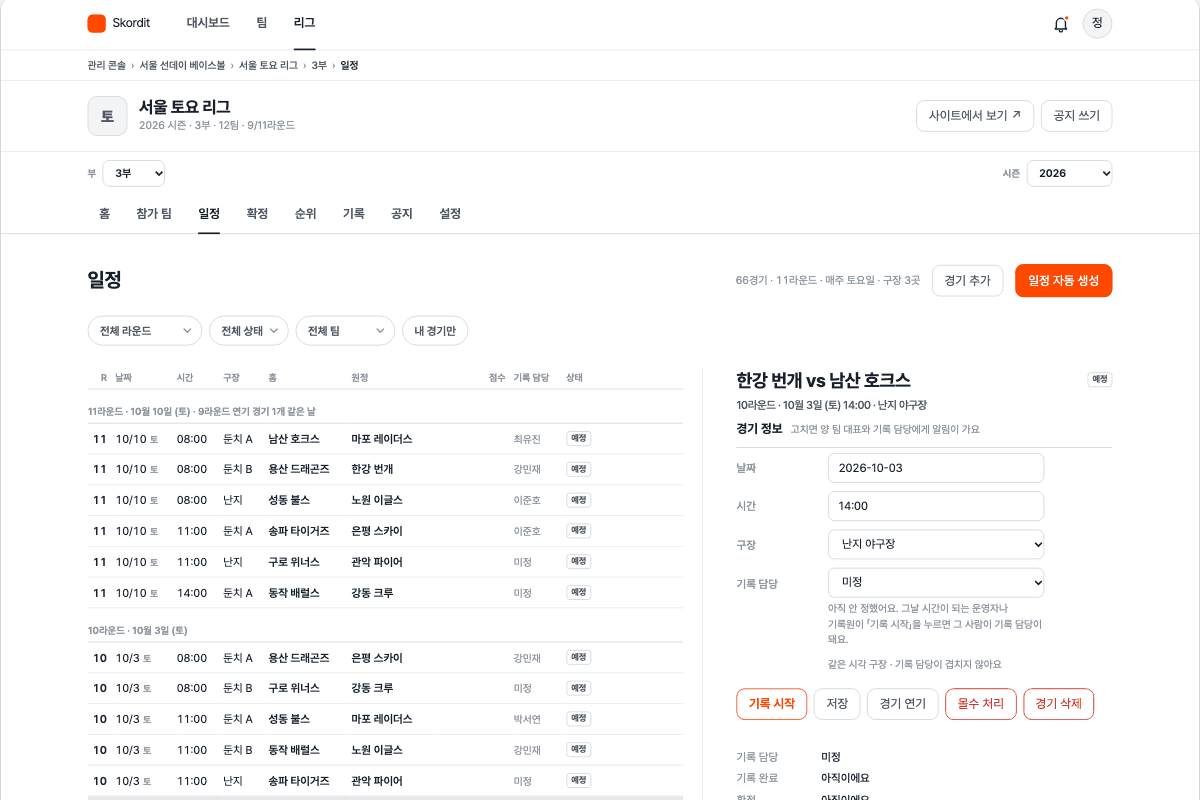Screen dimensions: 1200x800
Task: Expand the 전체 상태 filter
Action: click(249, 331)
